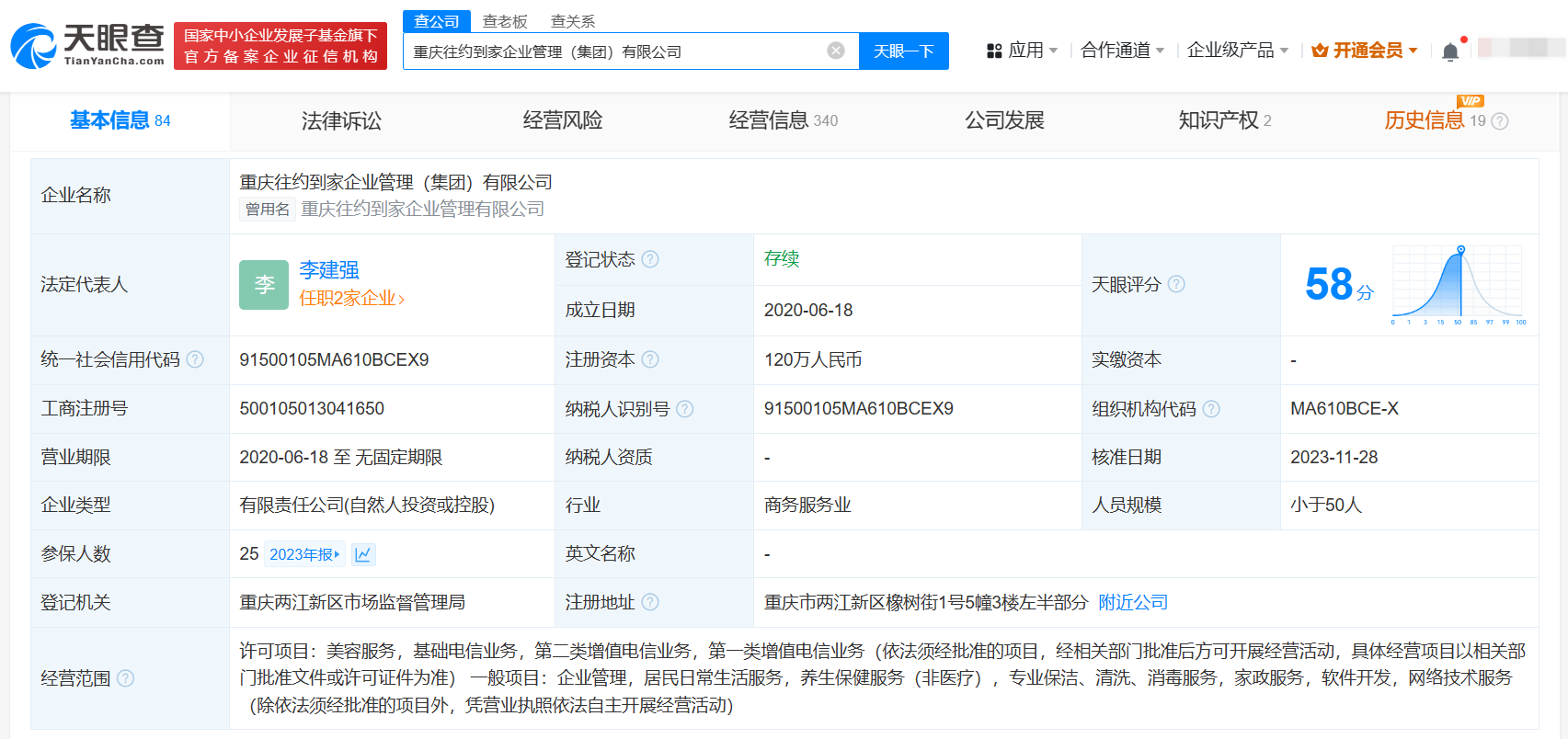Click the help icon beside 经营范围

[126, 678]
